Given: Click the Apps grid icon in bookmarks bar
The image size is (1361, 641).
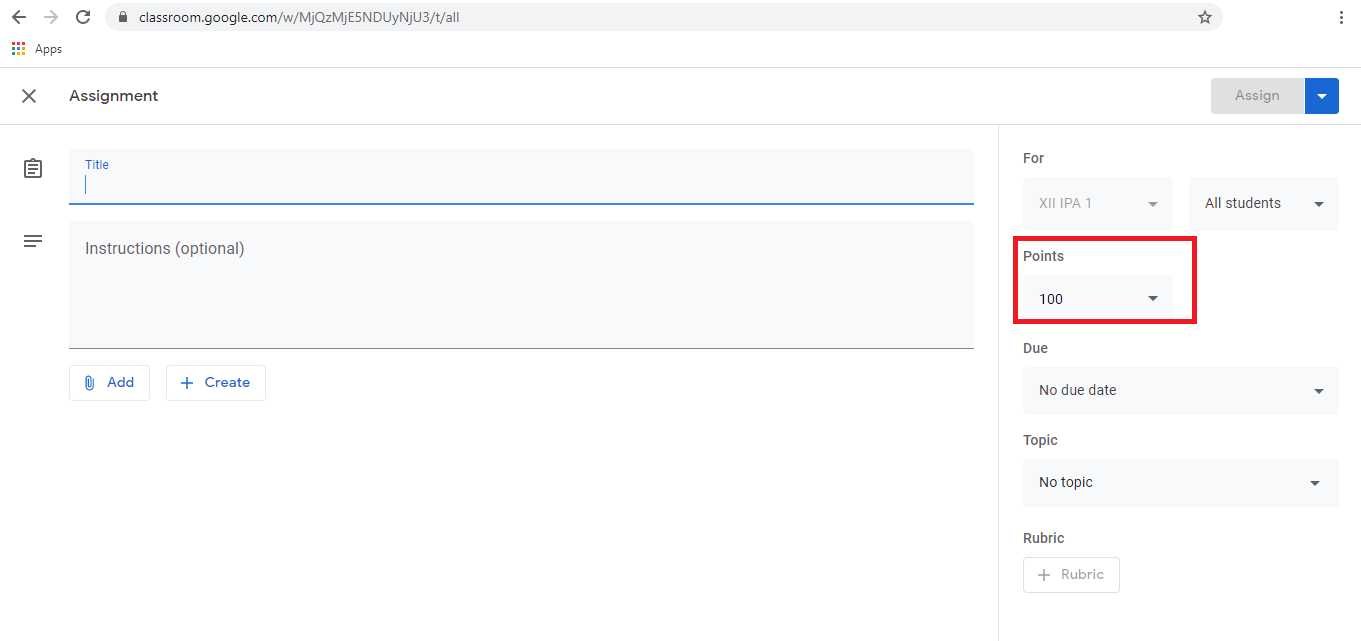Looking at the screenshot, I should pos(19,49).
